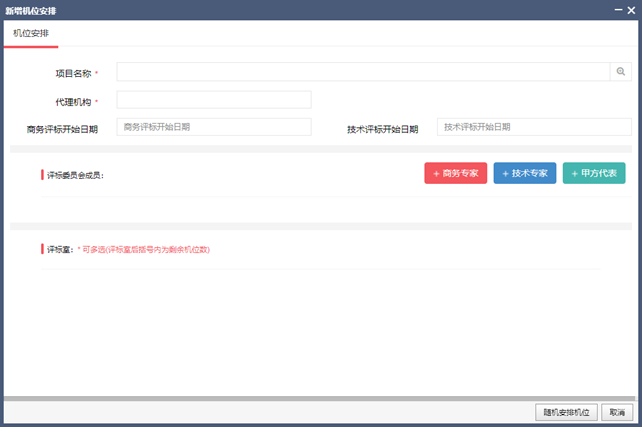Click the project name search magnifier icon
The width and height of the screenshot is (642, 428).
[620, 72]
